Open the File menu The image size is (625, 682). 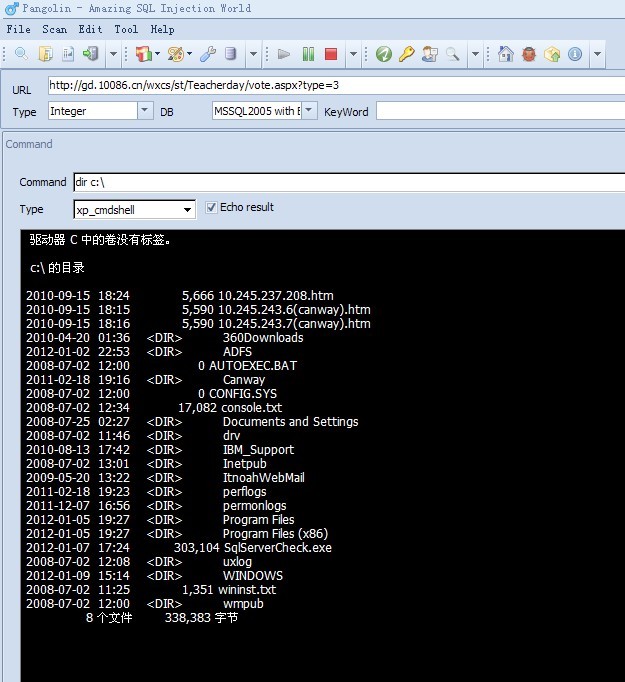(x=19, y=29)
